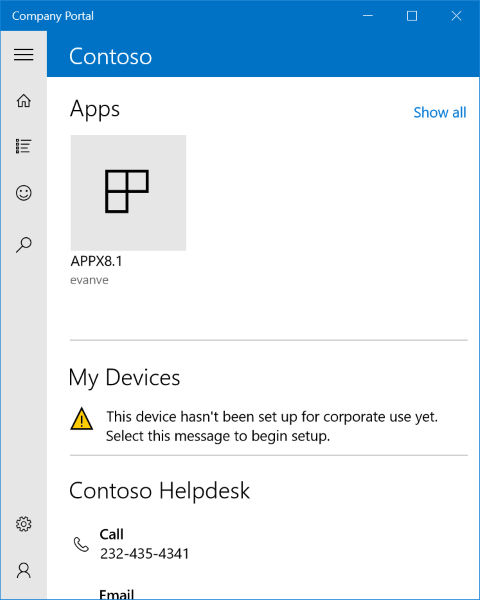Open user account profile icon
The width and height of the screenshot is (480, 600).
tap(24, 570)
